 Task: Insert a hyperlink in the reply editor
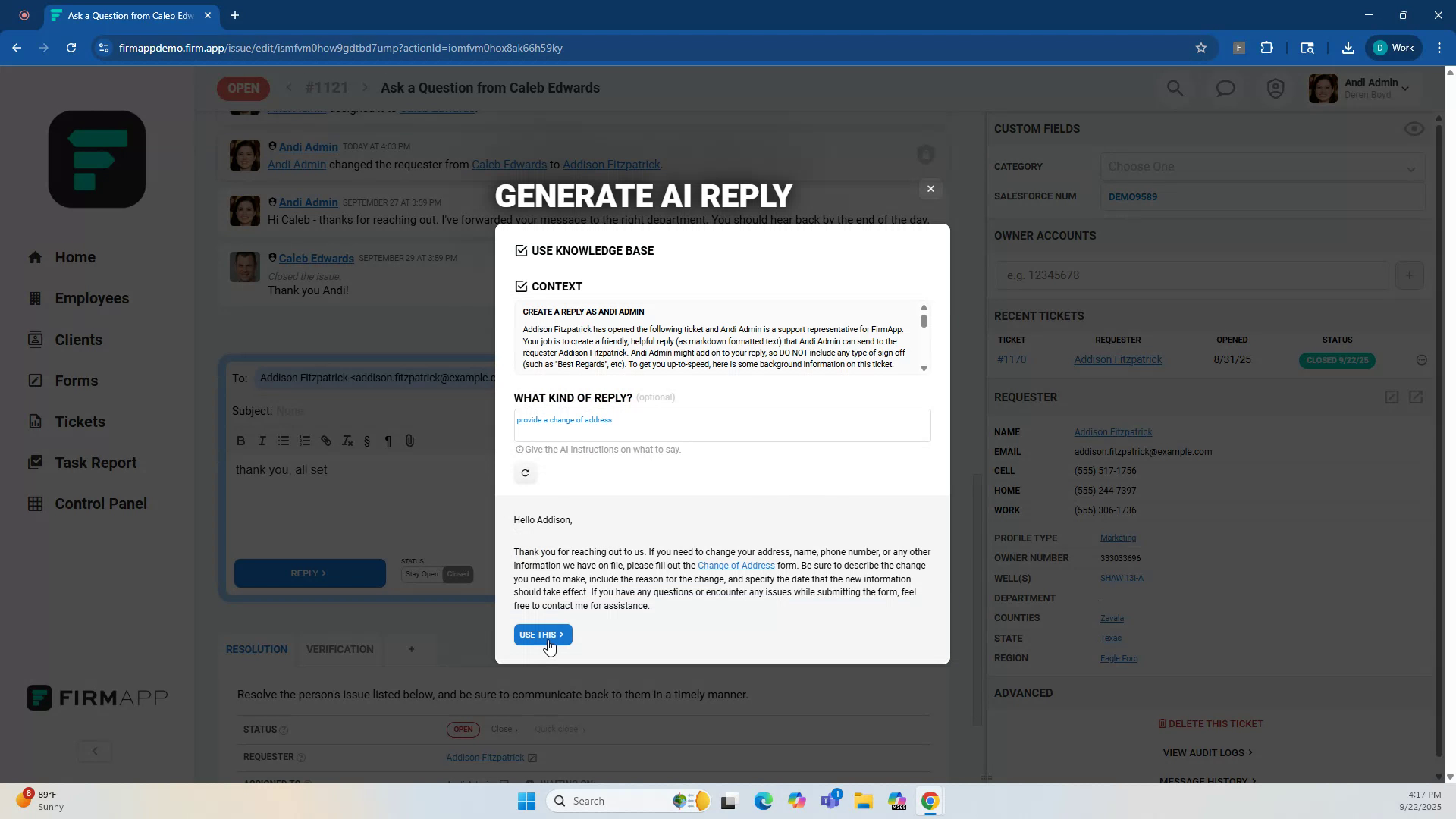tap(326, 441)
